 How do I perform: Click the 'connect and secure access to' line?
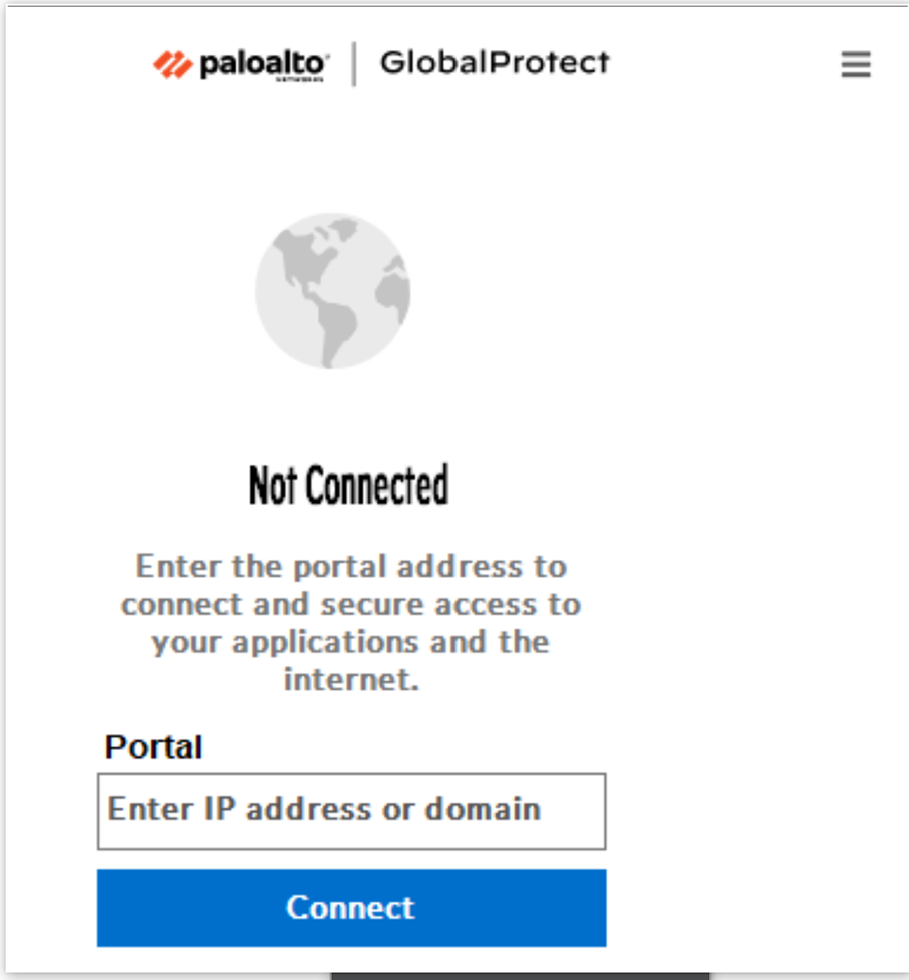(350, 604)
